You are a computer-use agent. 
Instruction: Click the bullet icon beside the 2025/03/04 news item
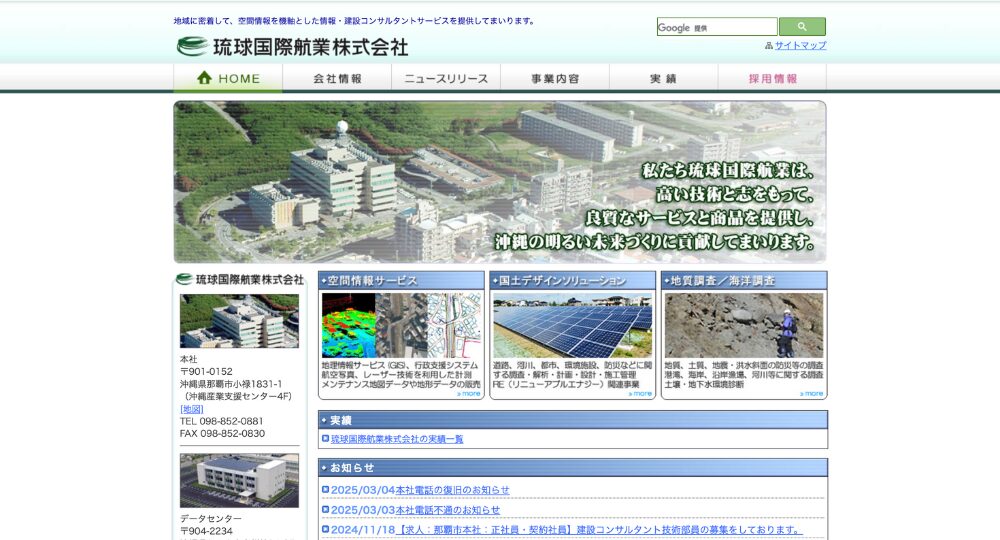[325, 490]
